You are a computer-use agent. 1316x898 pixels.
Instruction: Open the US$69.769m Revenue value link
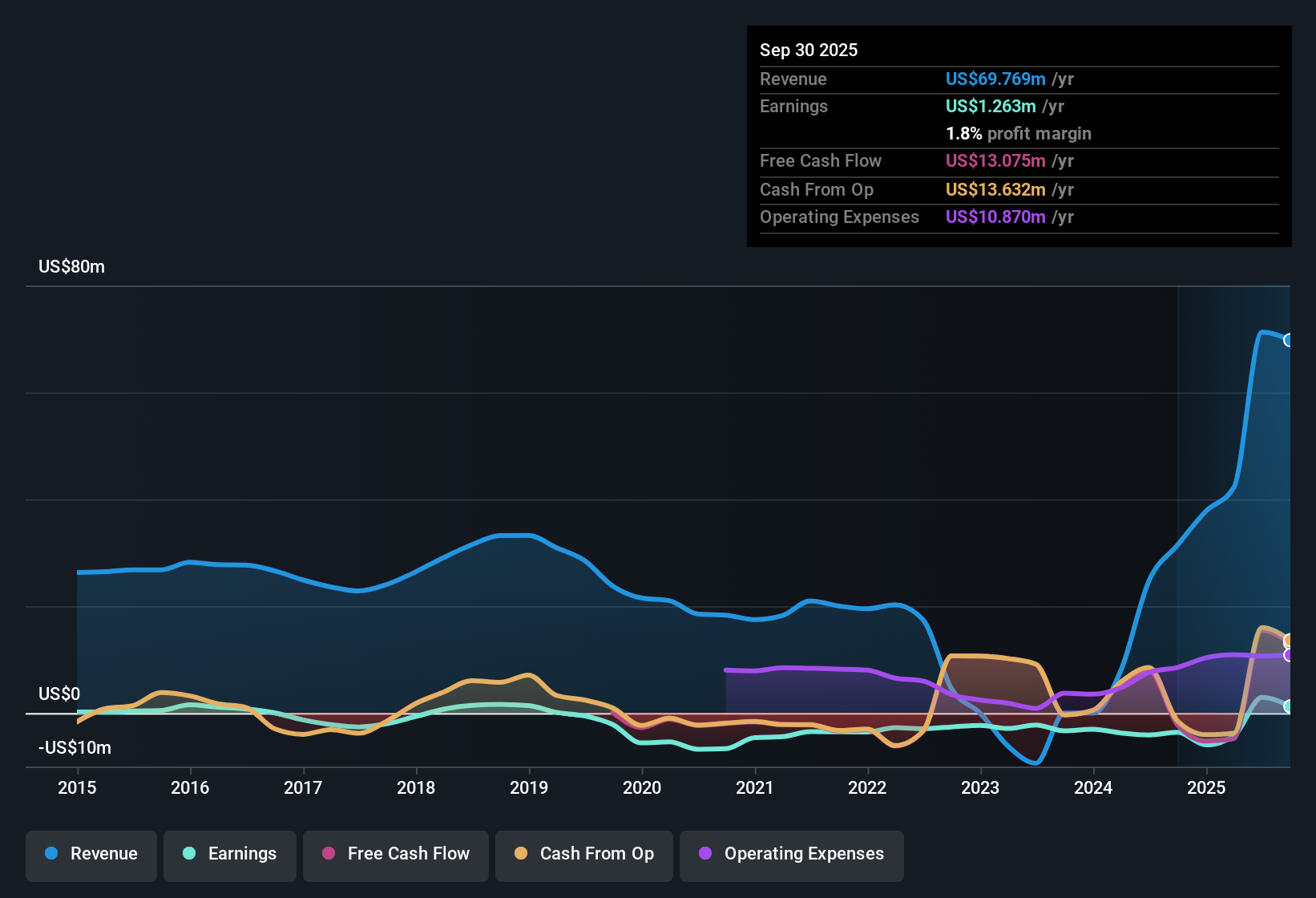click(995, 79)
